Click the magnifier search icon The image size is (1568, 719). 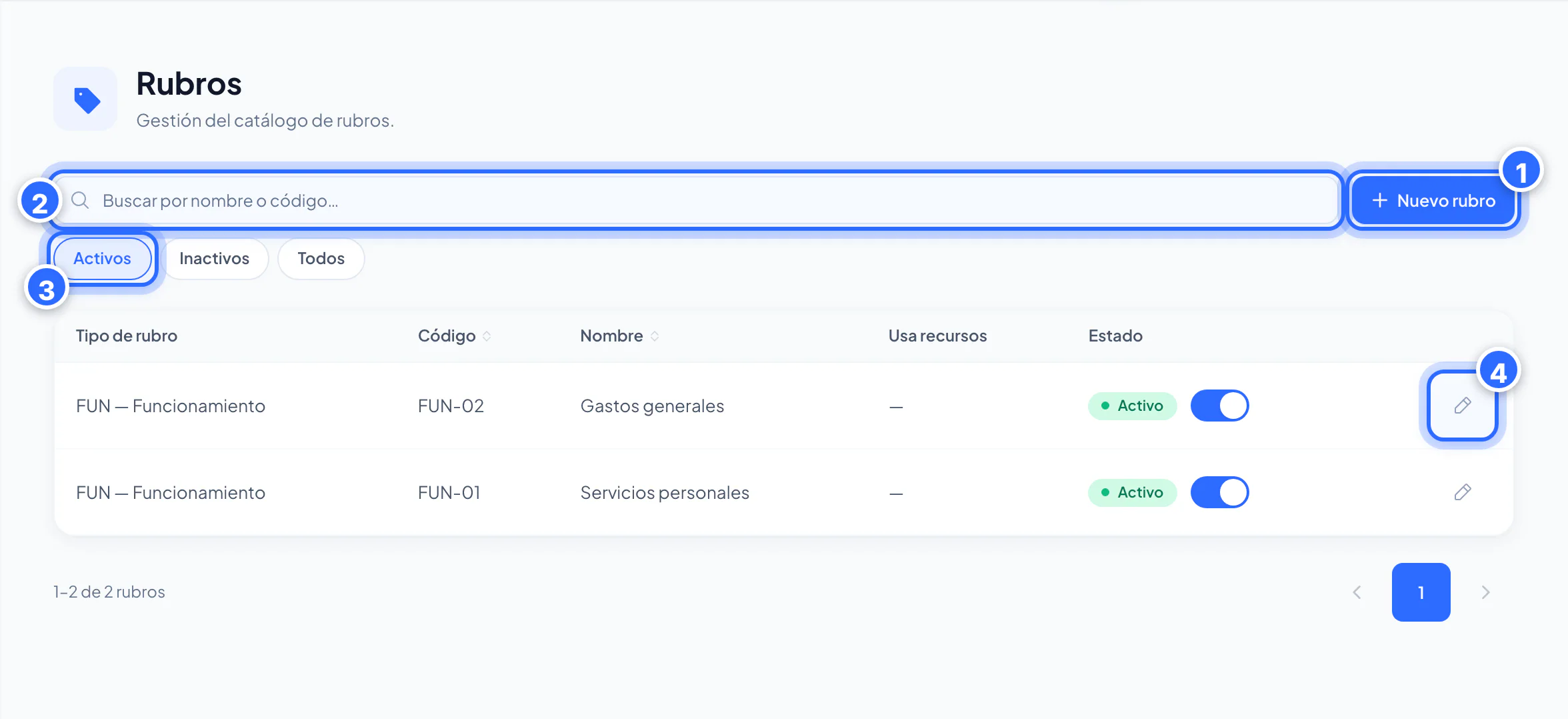click(x=80, y=200)
